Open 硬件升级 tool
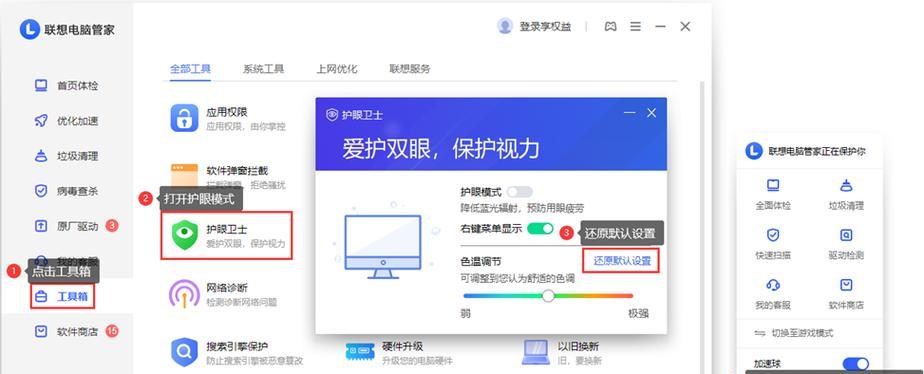Viewport: 924px width, 374px height. click(400, 352)
